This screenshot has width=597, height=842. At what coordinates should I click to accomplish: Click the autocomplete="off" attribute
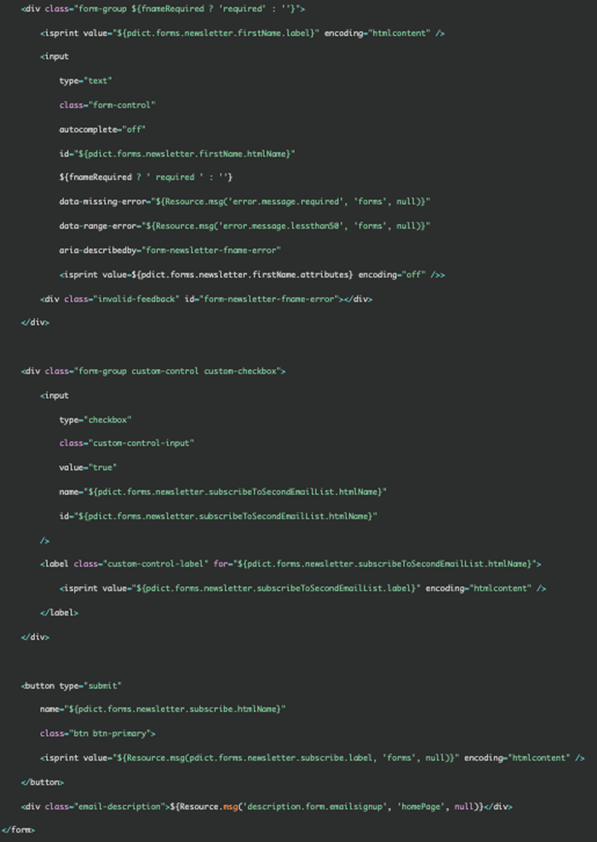pos(103,129)
